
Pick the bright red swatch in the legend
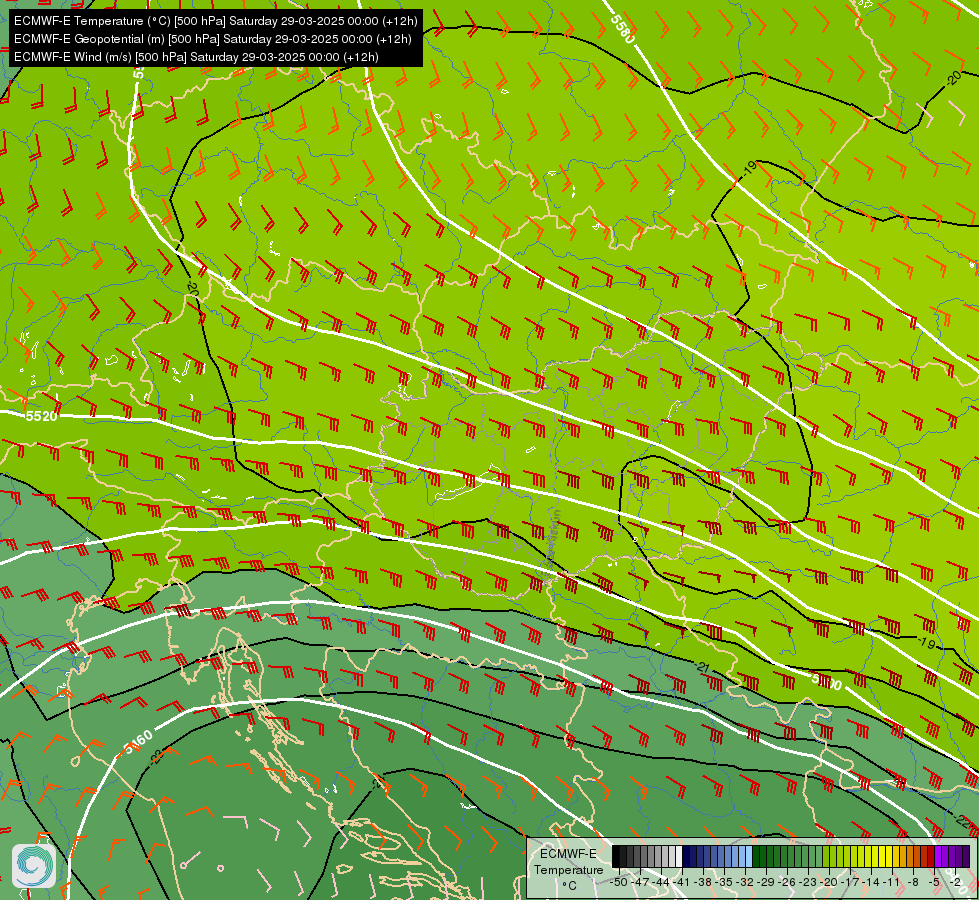click(x=931, y=856)
